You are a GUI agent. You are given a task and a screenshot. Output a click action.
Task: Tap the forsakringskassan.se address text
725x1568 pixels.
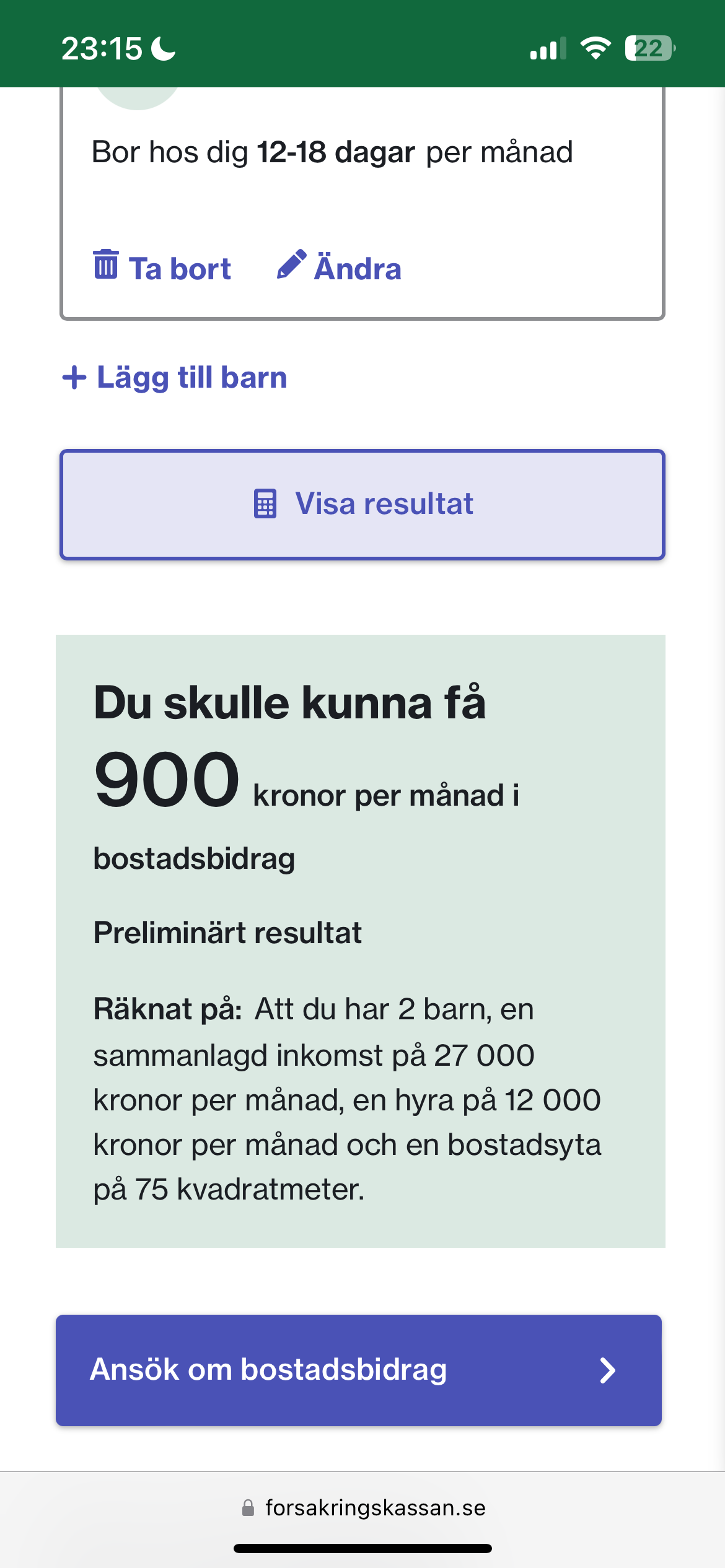pyautogui.click(x=376, y=1507)
